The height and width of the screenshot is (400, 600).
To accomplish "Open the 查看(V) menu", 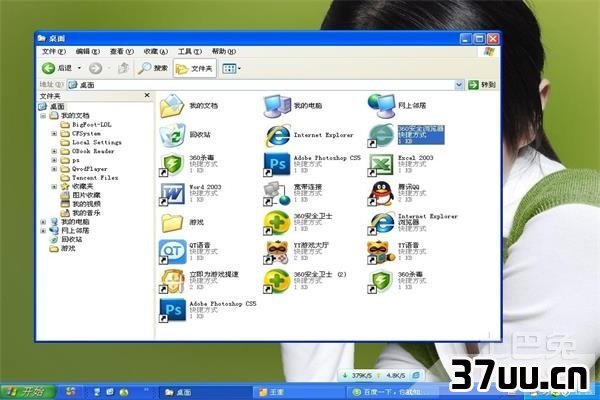I will tap(122, 51).
